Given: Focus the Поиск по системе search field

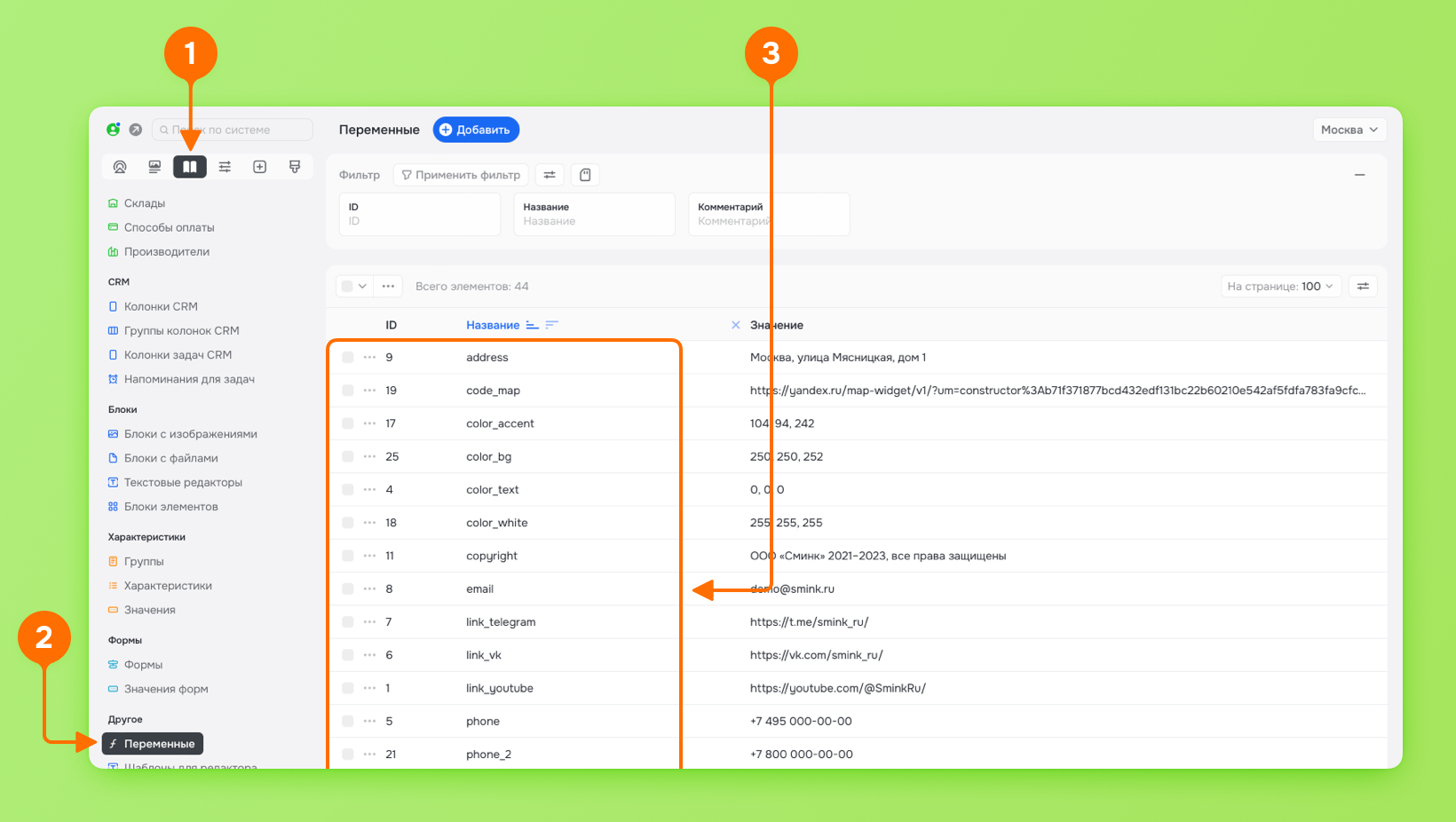Looking at the screenshot, I should coord(233,130).
